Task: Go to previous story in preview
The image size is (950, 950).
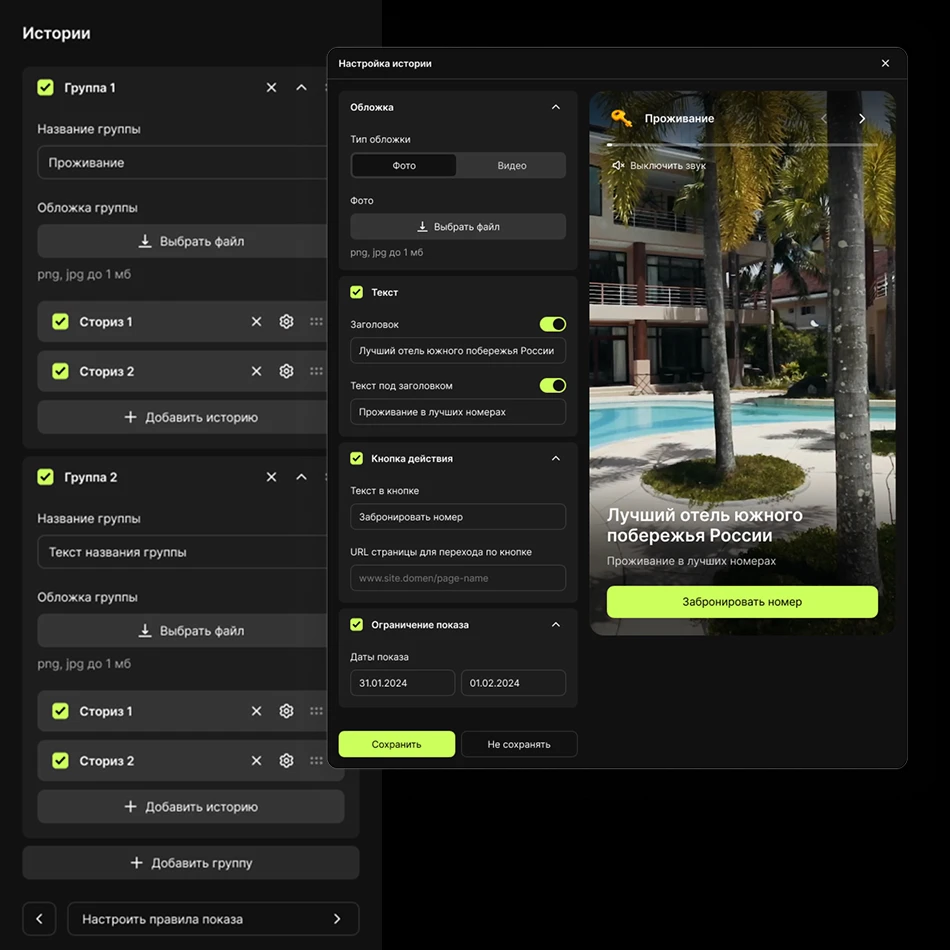Action: click(x=823, y=119)
